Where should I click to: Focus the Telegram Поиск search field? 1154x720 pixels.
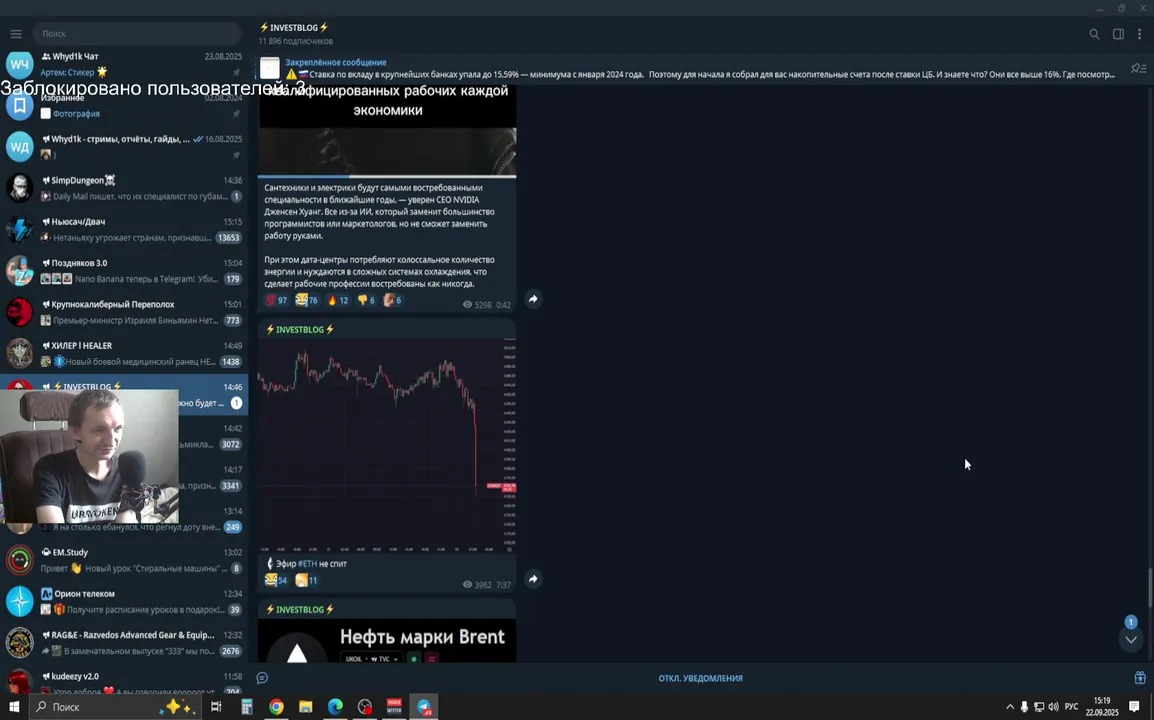click(137, 34)
